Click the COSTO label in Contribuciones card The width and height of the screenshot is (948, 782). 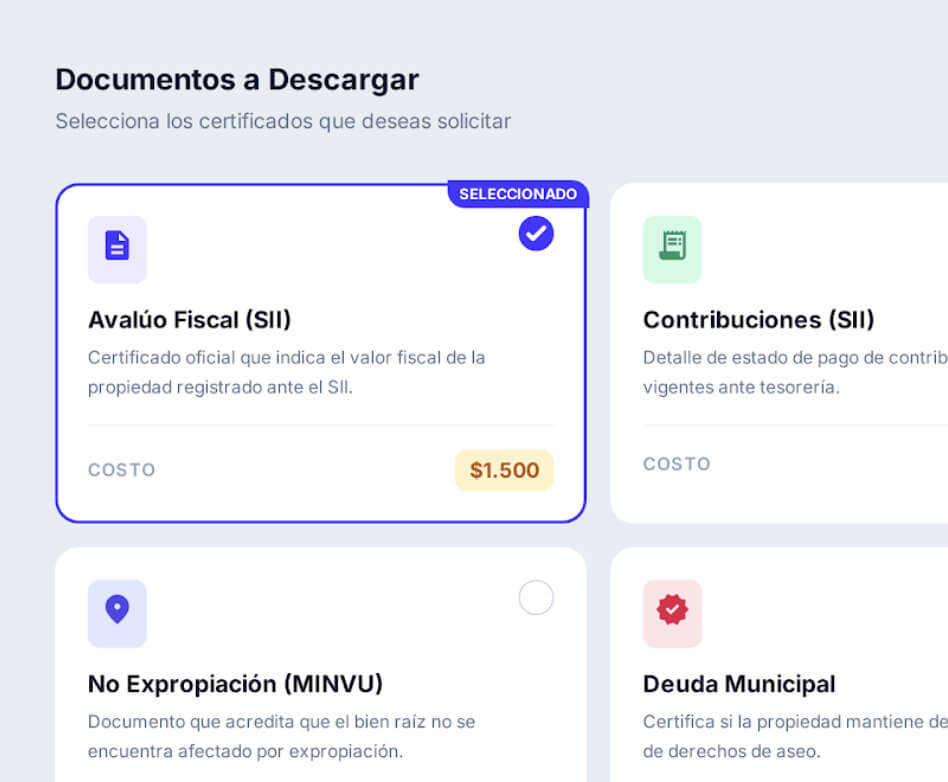(x=676, y=464)
